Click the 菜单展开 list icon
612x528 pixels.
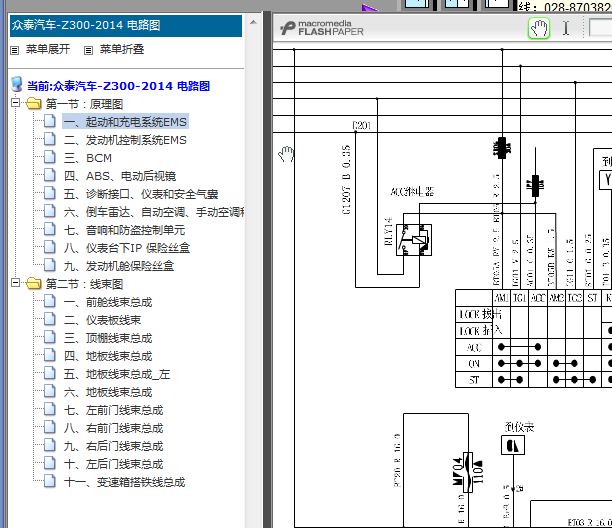tap(14, 50)
